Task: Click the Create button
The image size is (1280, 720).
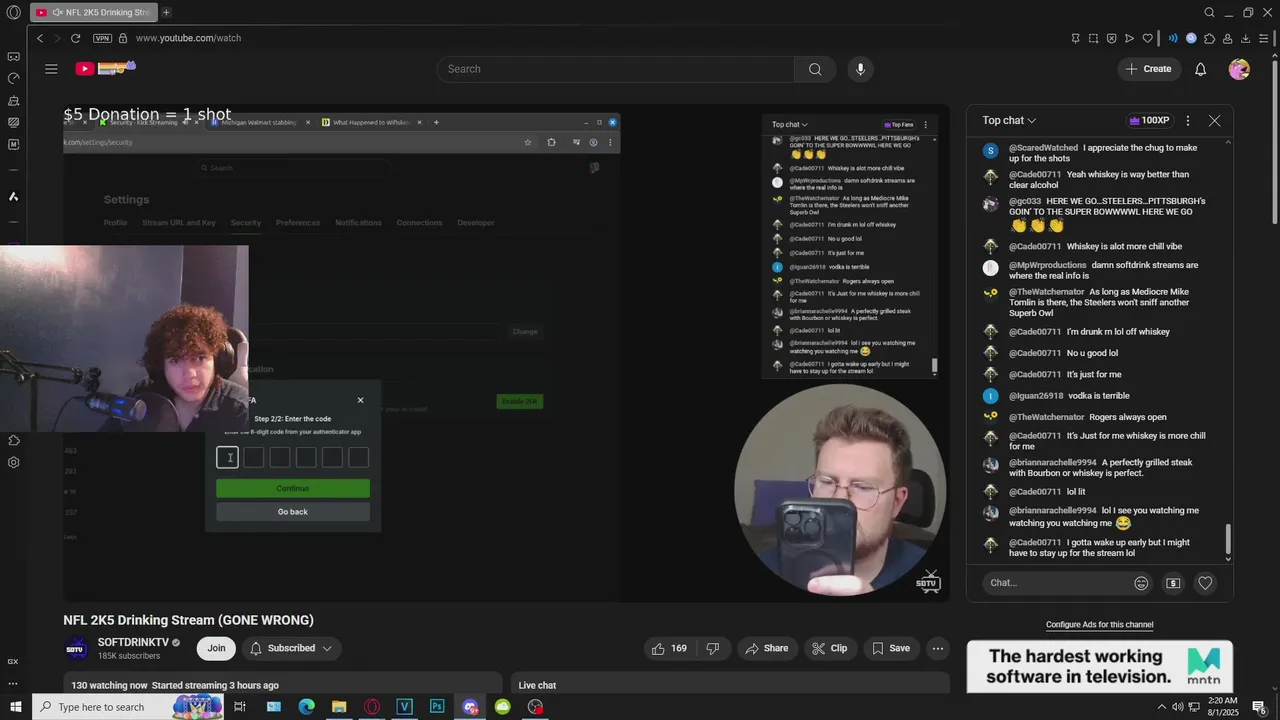Action: tap(1148, 69)
